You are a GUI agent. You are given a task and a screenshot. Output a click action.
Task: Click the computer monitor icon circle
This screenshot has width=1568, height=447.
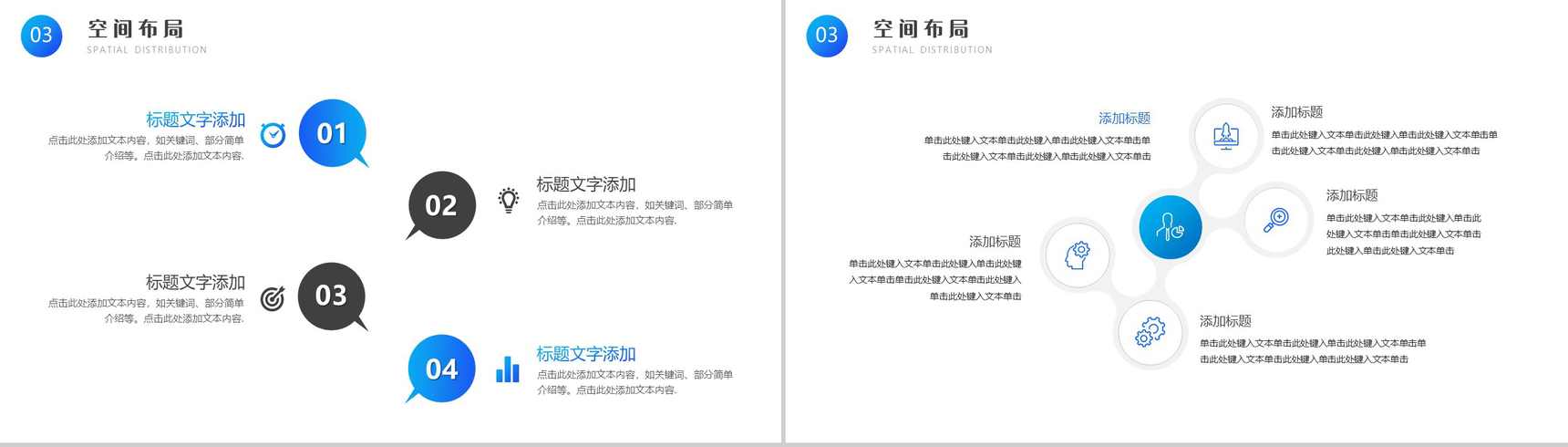(1226, 135)
